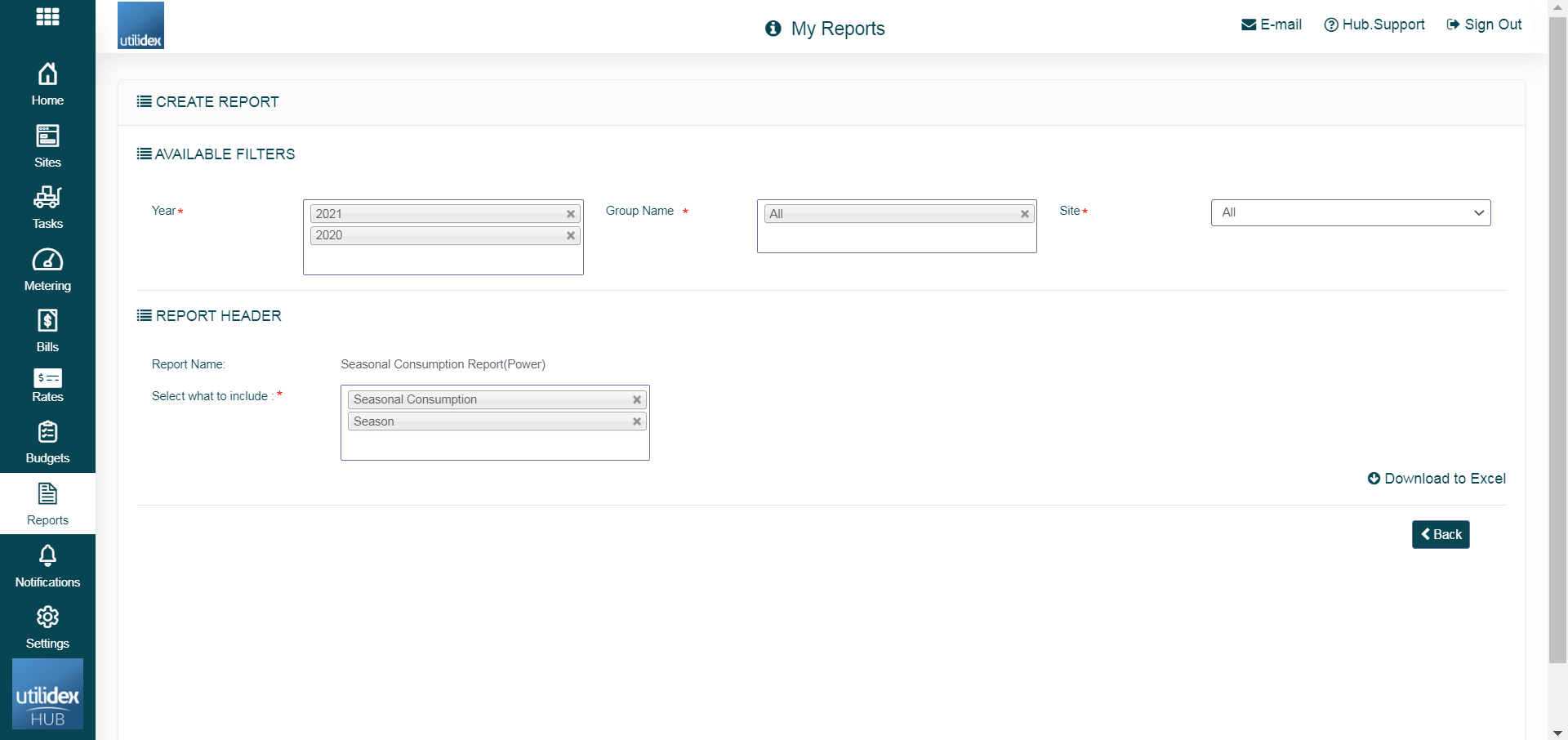Click the info icon beside My Reports
Screen dimensions: 1568x740
pyautogui.click(x=773, y=29)
